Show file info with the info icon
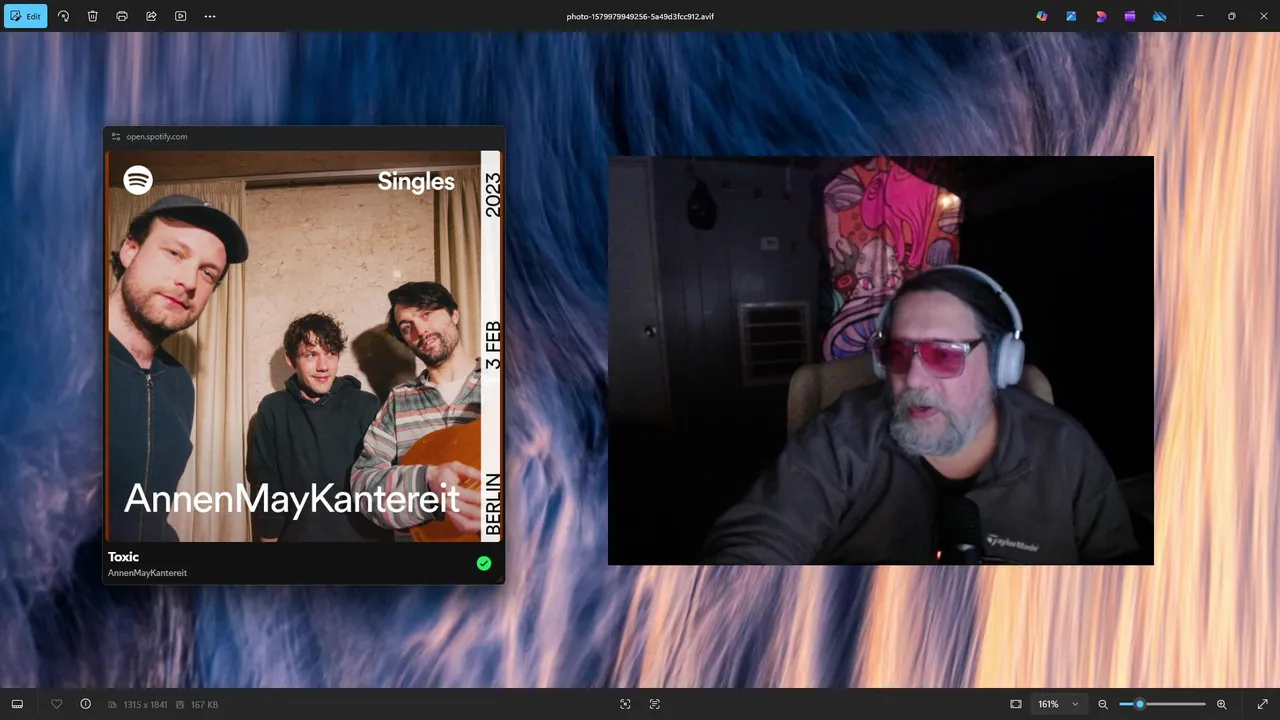The height and width of the screenshot is (720, 1280). coord(85,704)
